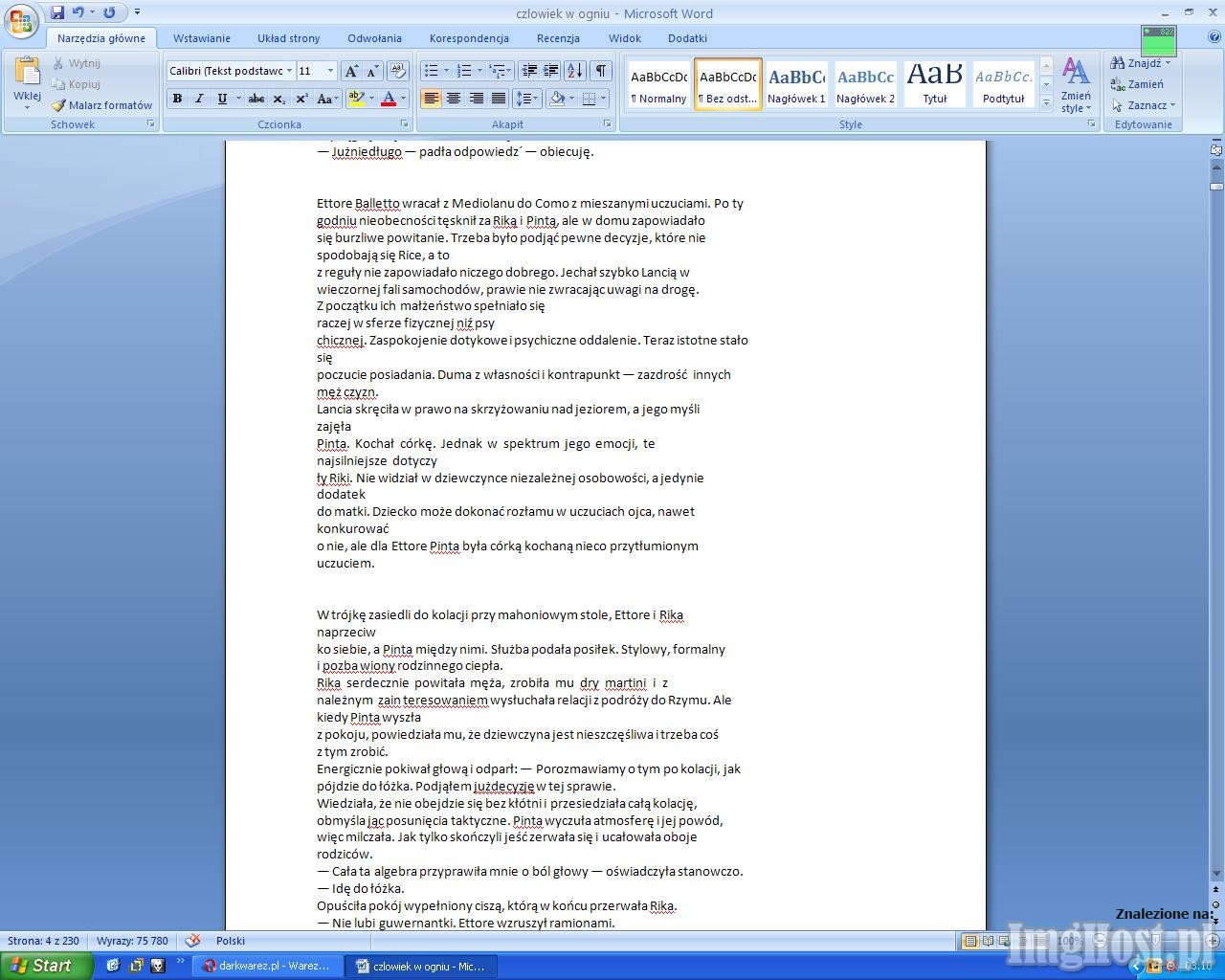Click the Wyrazy: 75 780 word count

coord(132,941)
